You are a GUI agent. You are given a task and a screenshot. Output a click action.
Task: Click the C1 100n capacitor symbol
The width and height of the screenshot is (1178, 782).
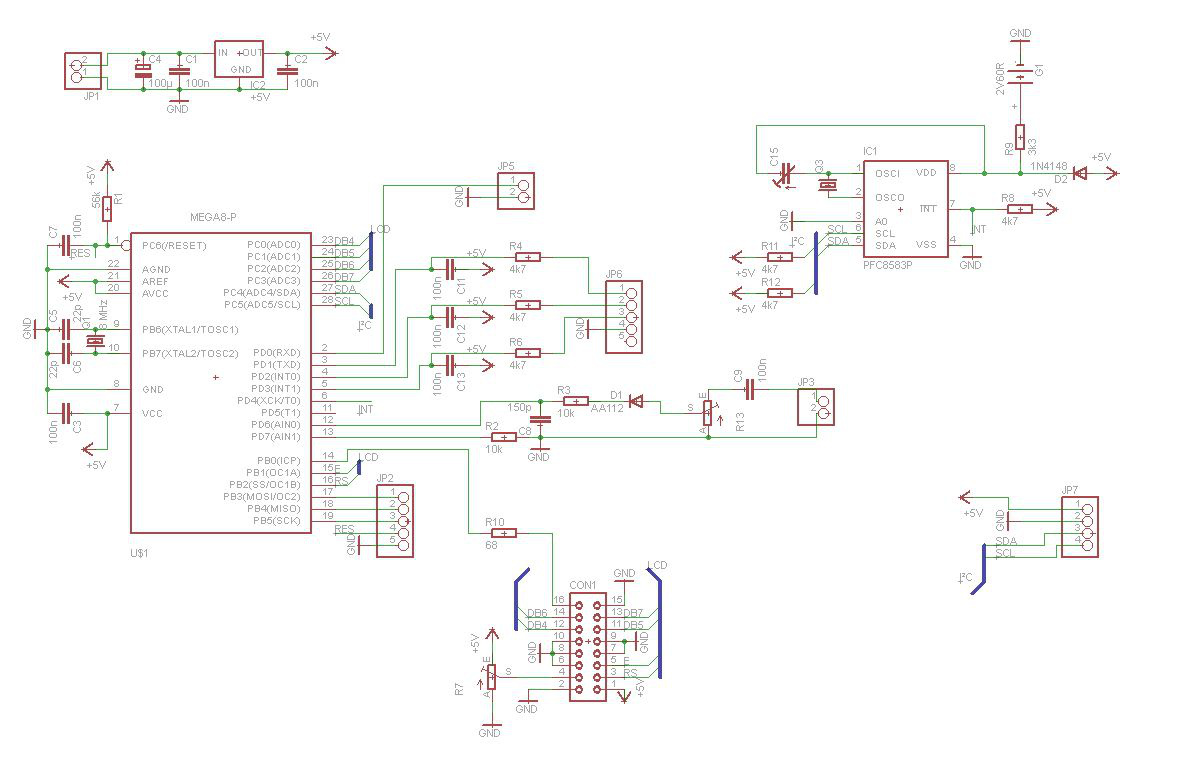click(x=178, y=71)
